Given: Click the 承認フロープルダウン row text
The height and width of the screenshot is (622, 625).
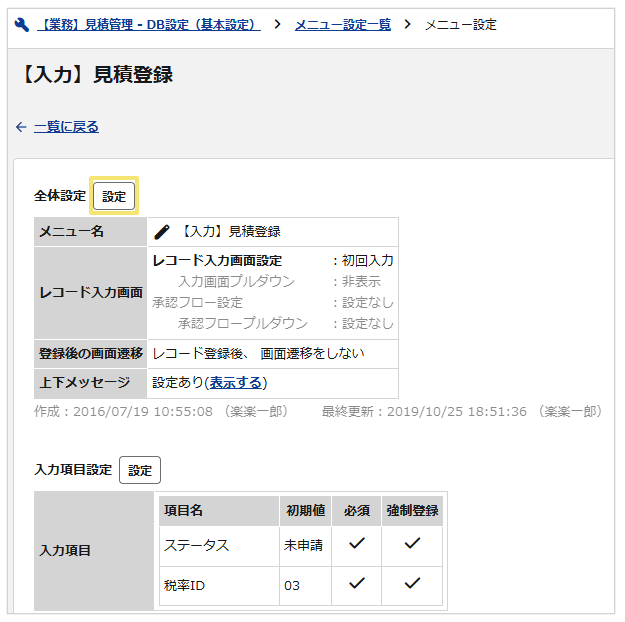Looking at the screenshot, I should click(x=243, y=323).
